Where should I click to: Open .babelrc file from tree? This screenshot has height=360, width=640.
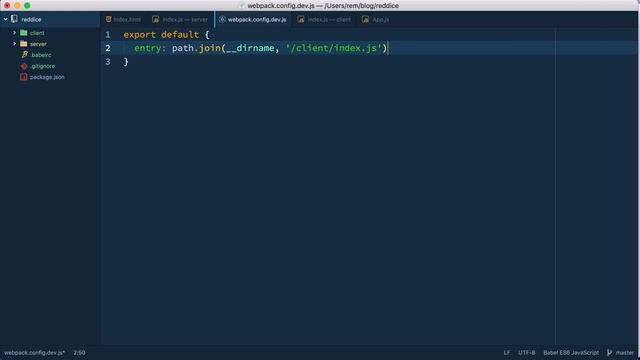click(40, 55)
